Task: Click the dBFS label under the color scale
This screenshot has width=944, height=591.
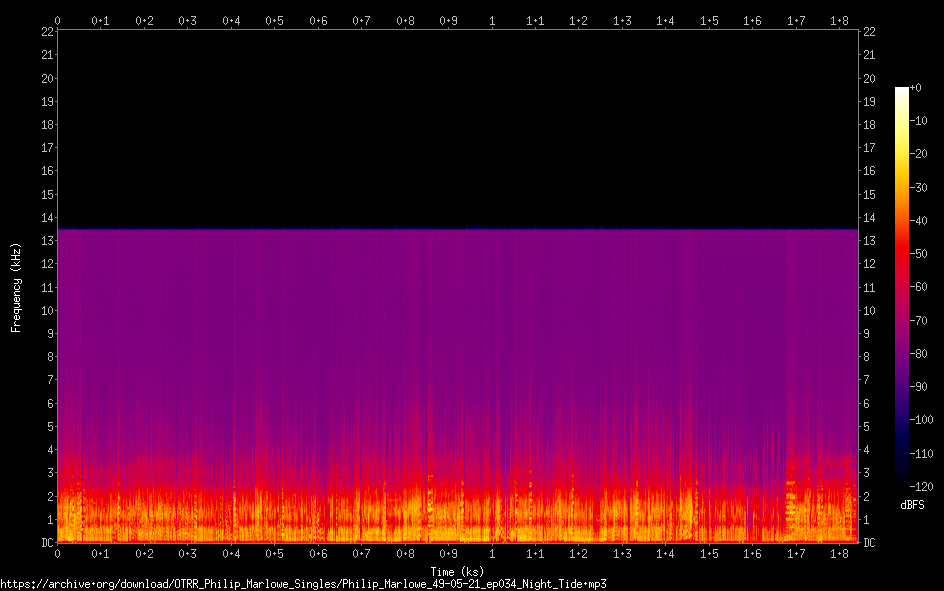Action: click(912, 505)
